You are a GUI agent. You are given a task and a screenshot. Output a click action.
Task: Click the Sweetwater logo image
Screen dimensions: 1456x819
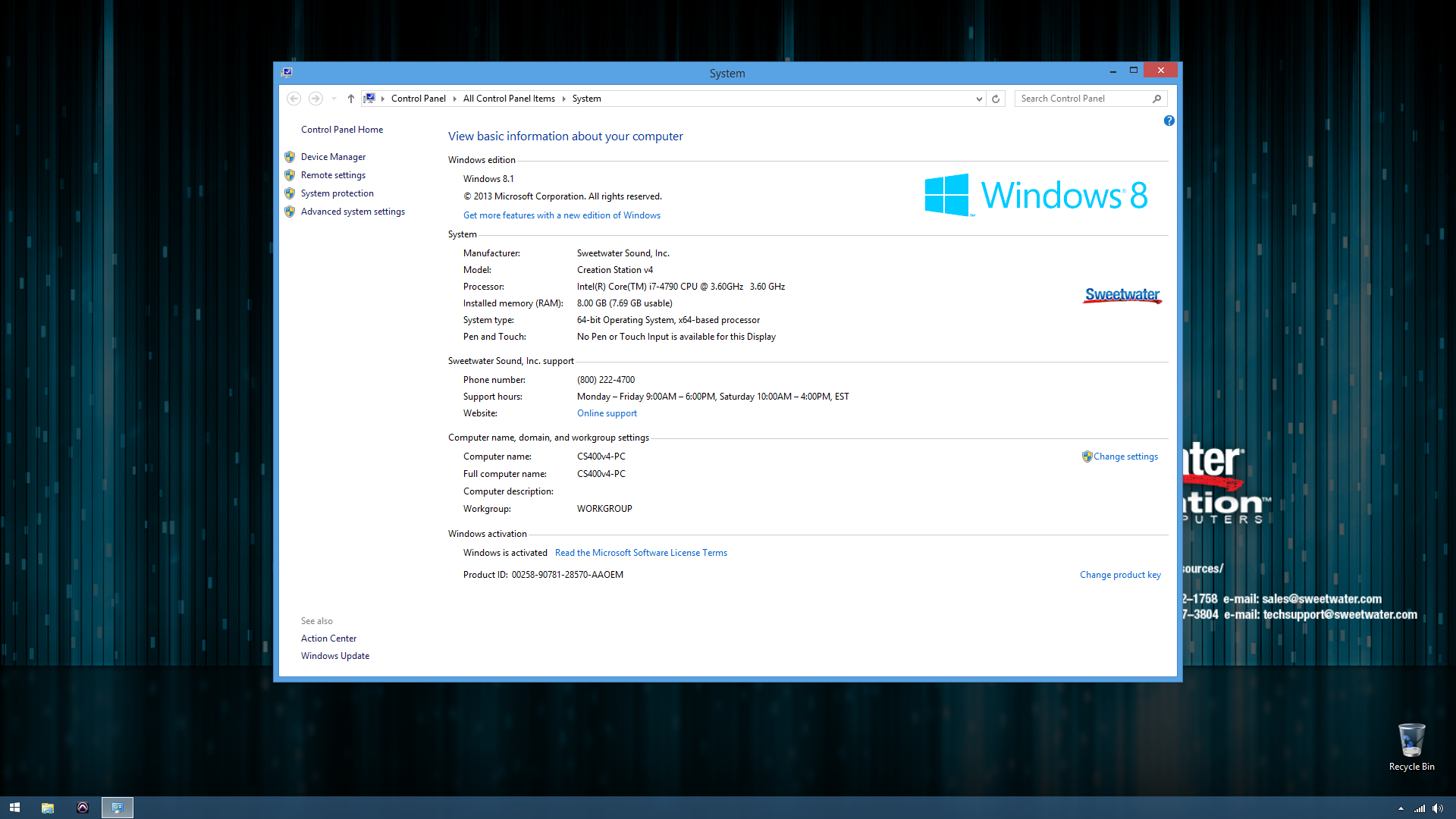point(1122,295)
